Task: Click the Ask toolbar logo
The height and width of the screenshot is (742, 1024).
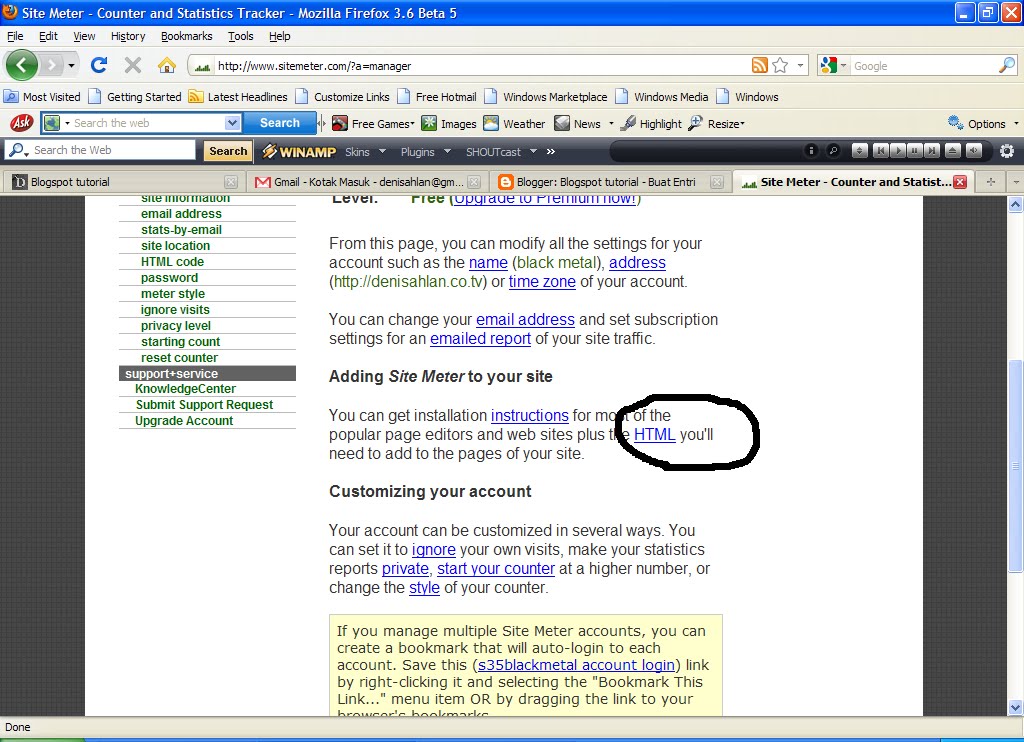Action: point(22,123)
